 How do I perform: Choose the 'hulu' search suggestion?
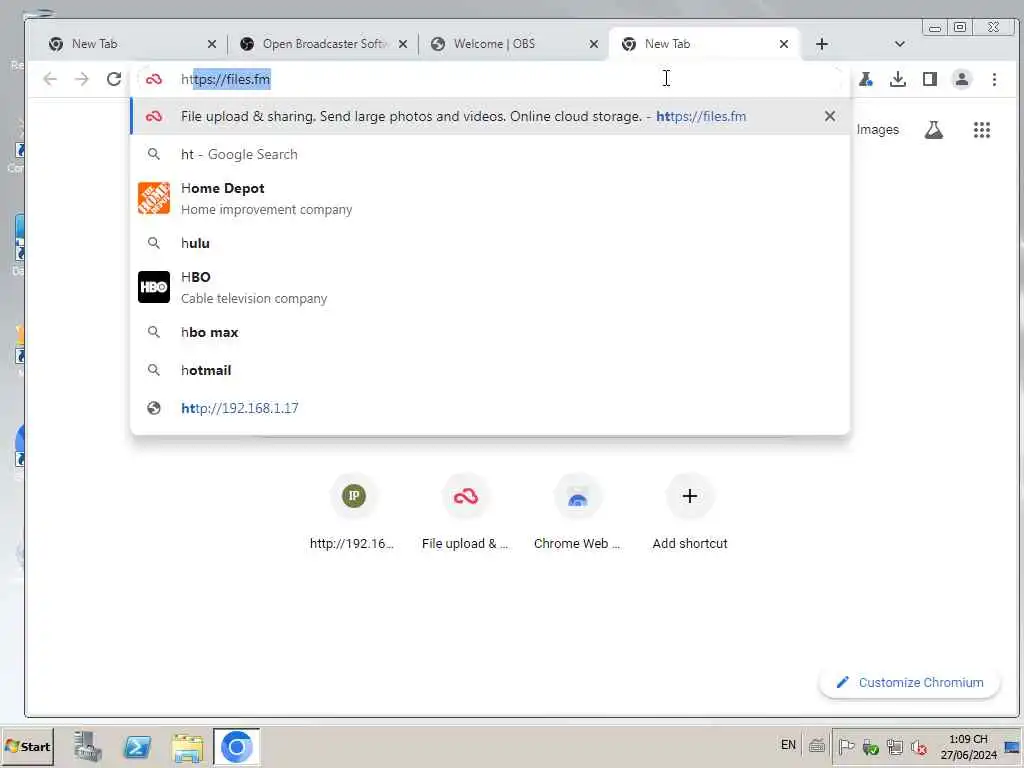490,243
